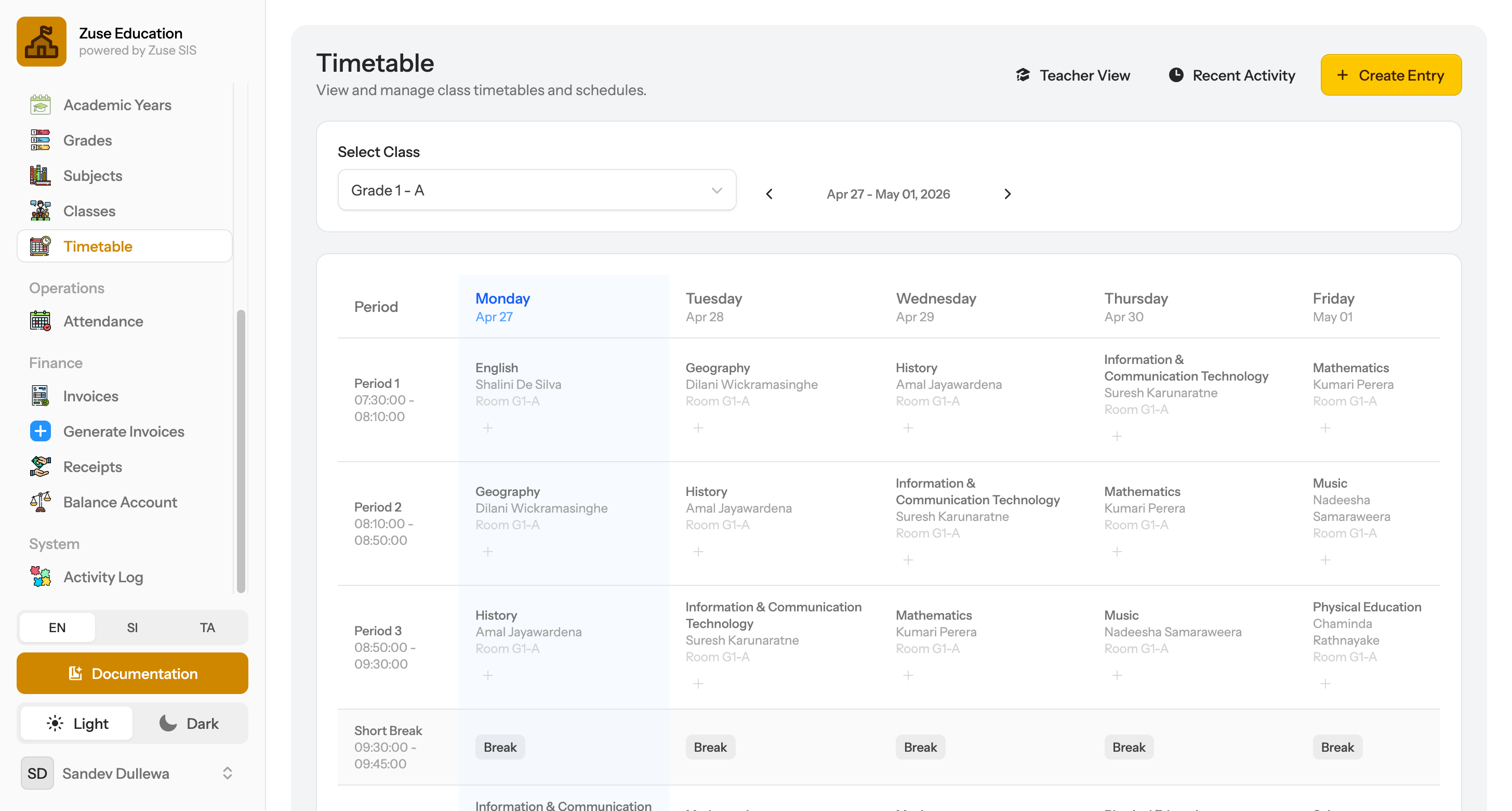Add entry to Wednesday Period 3

908,675
